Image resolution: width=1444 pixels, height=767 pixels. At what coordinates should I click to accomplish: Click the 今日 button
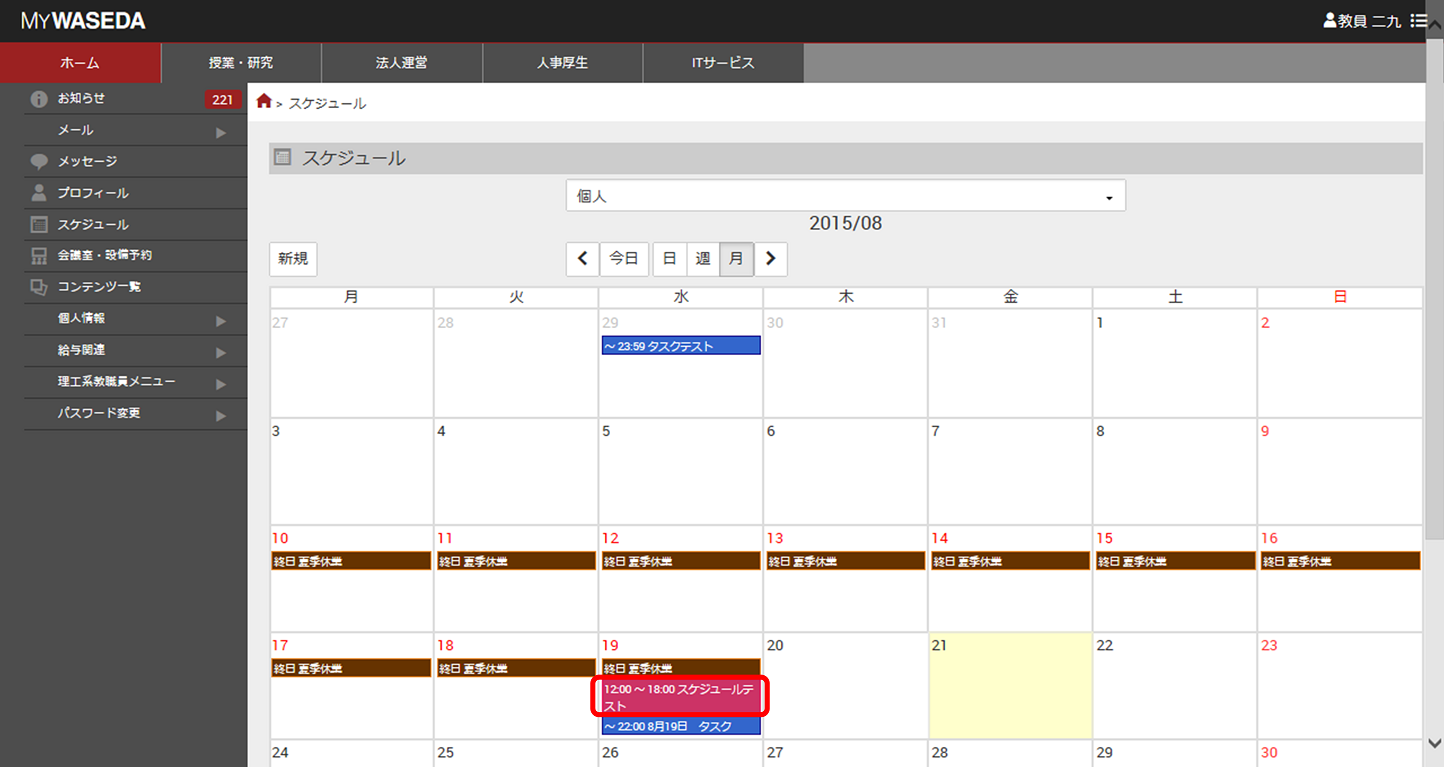(x=624, y=259)
